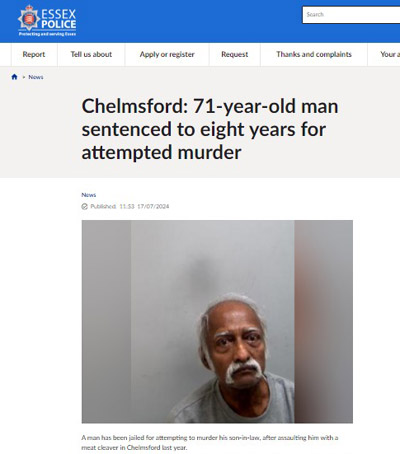Click the 17/07/2024 publication date
400x454 pixels.
153,206
